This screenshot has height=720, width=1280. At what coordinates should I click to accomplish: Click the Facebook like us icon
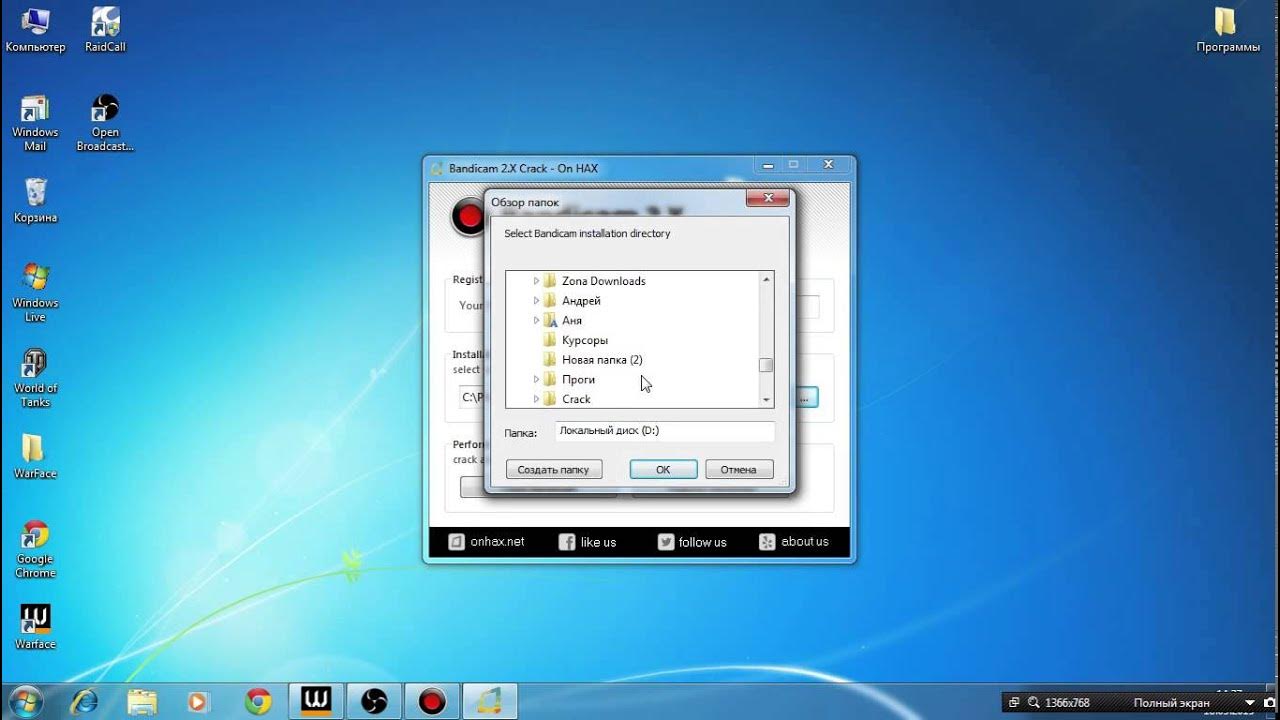coord(567,542)
